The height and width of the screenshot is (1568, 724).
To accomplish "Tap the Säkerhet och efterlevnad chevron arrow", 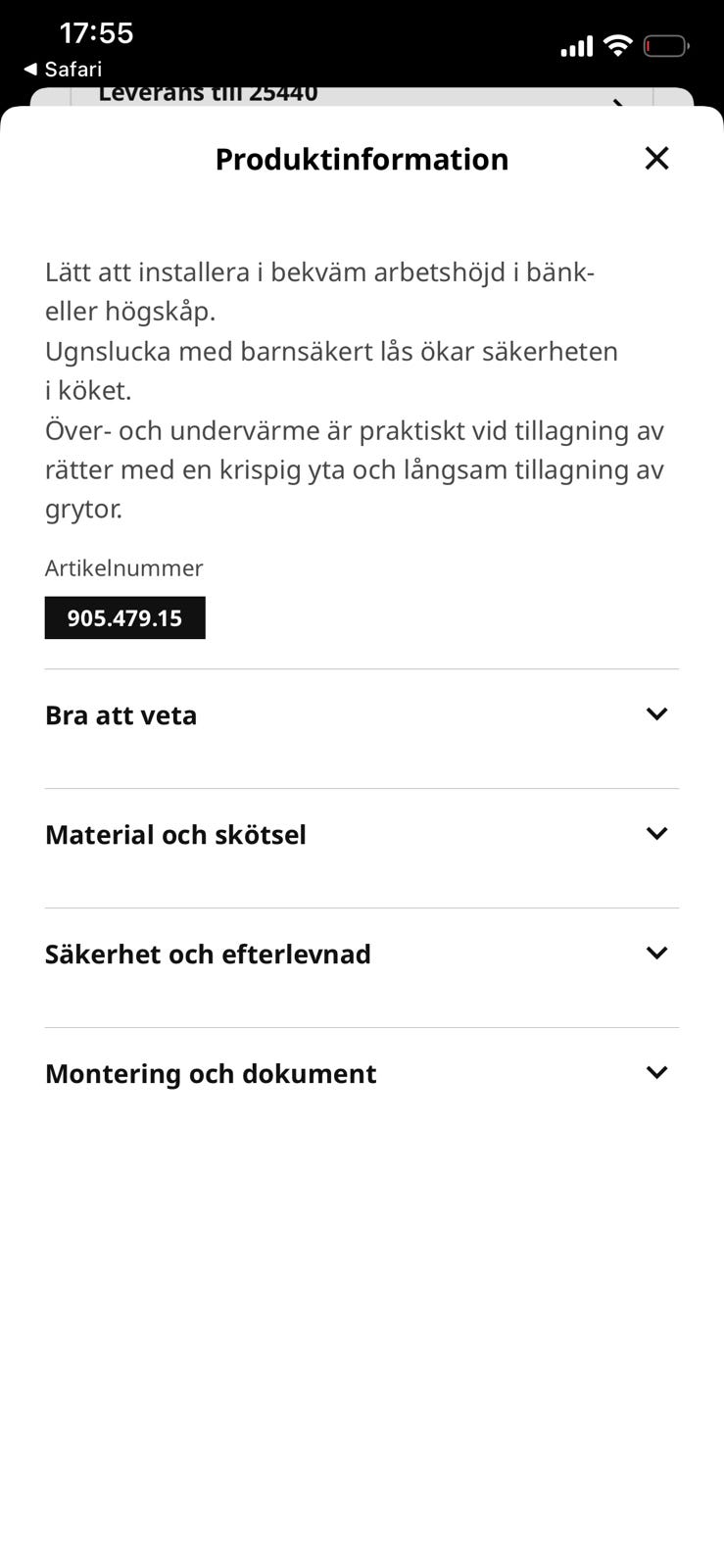I will click(x=656, y=954).
